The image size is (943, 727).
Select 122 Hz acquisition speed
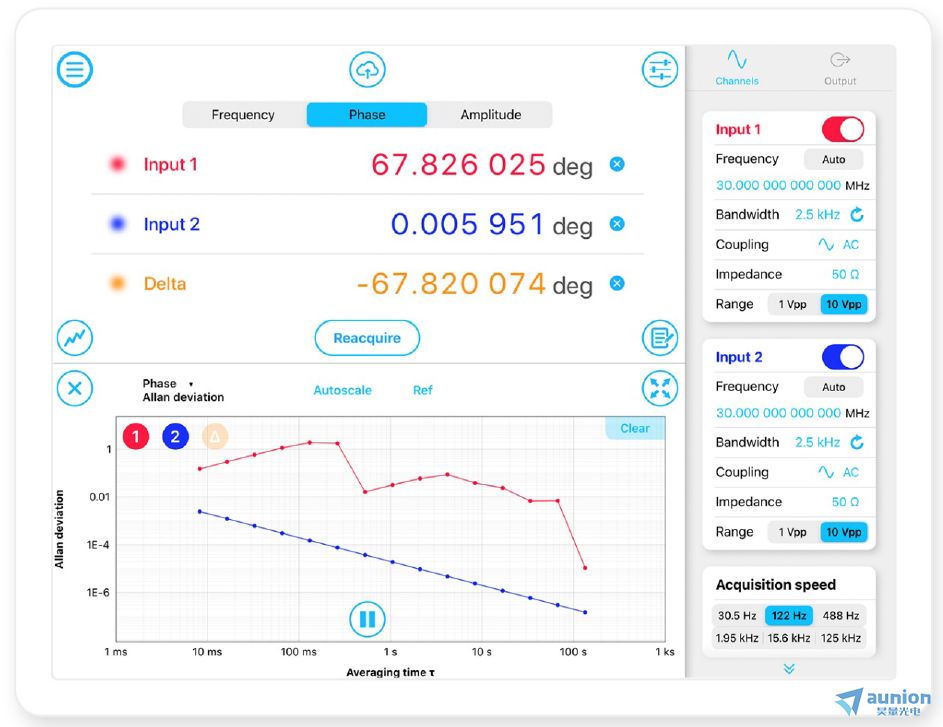[789, 616]
